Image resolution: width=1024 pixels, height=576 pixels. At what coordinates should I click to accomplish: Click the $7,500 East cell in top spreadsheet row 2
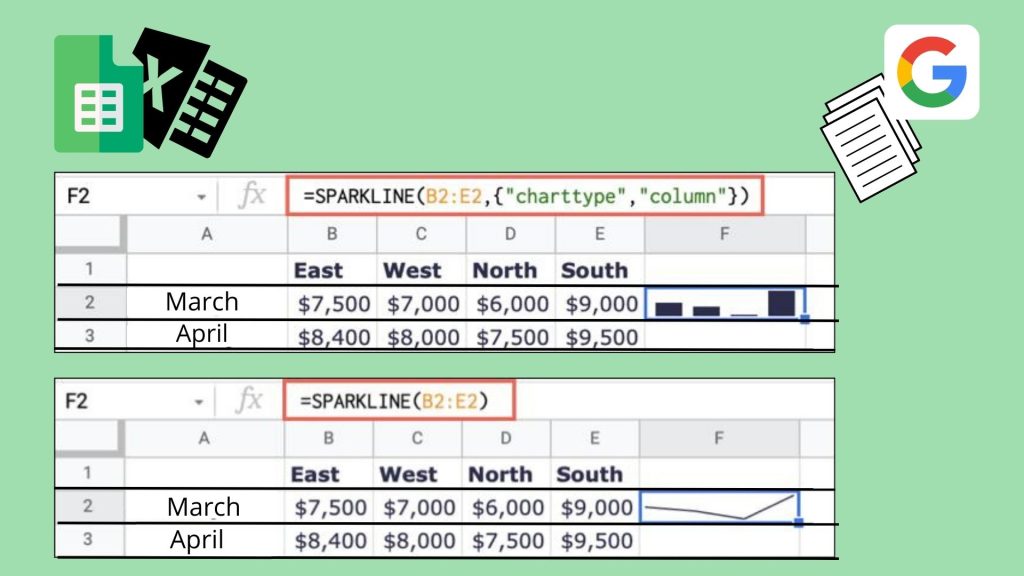pos(332,304)
